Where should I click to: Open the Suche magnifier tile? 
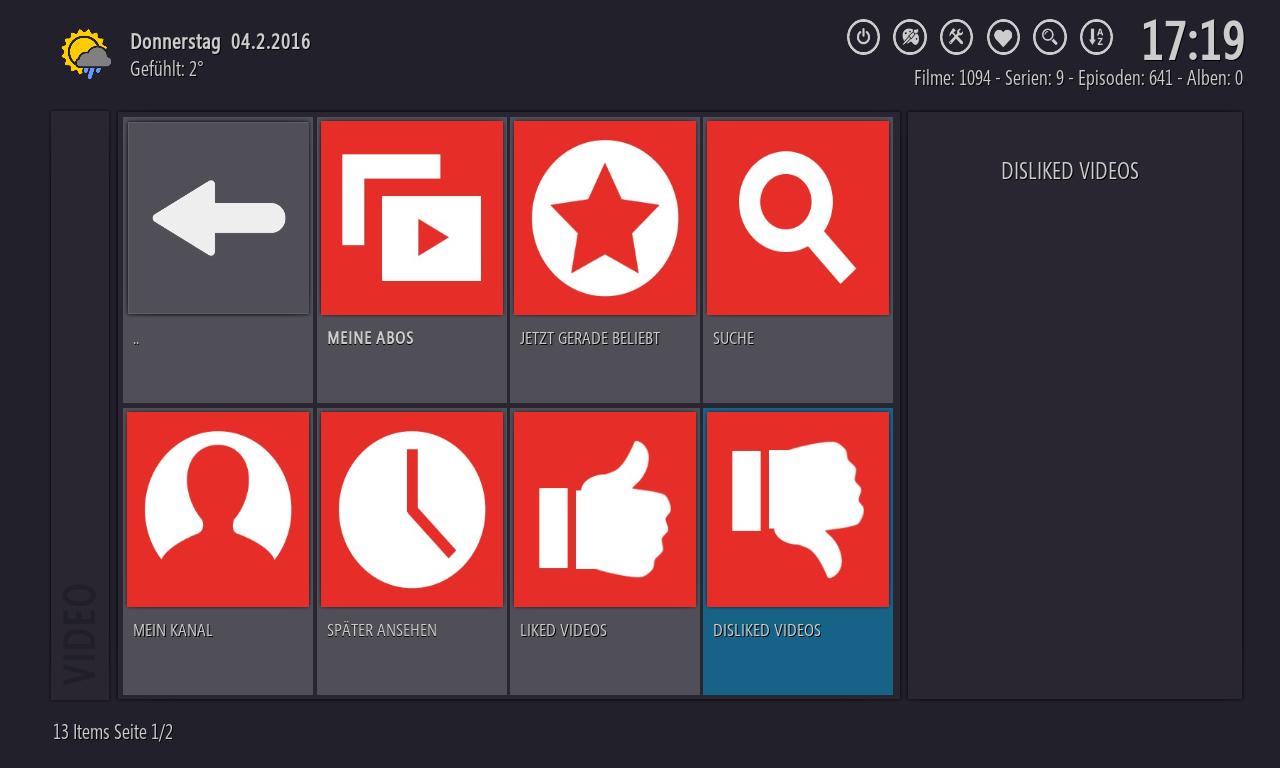coord(798,260)
